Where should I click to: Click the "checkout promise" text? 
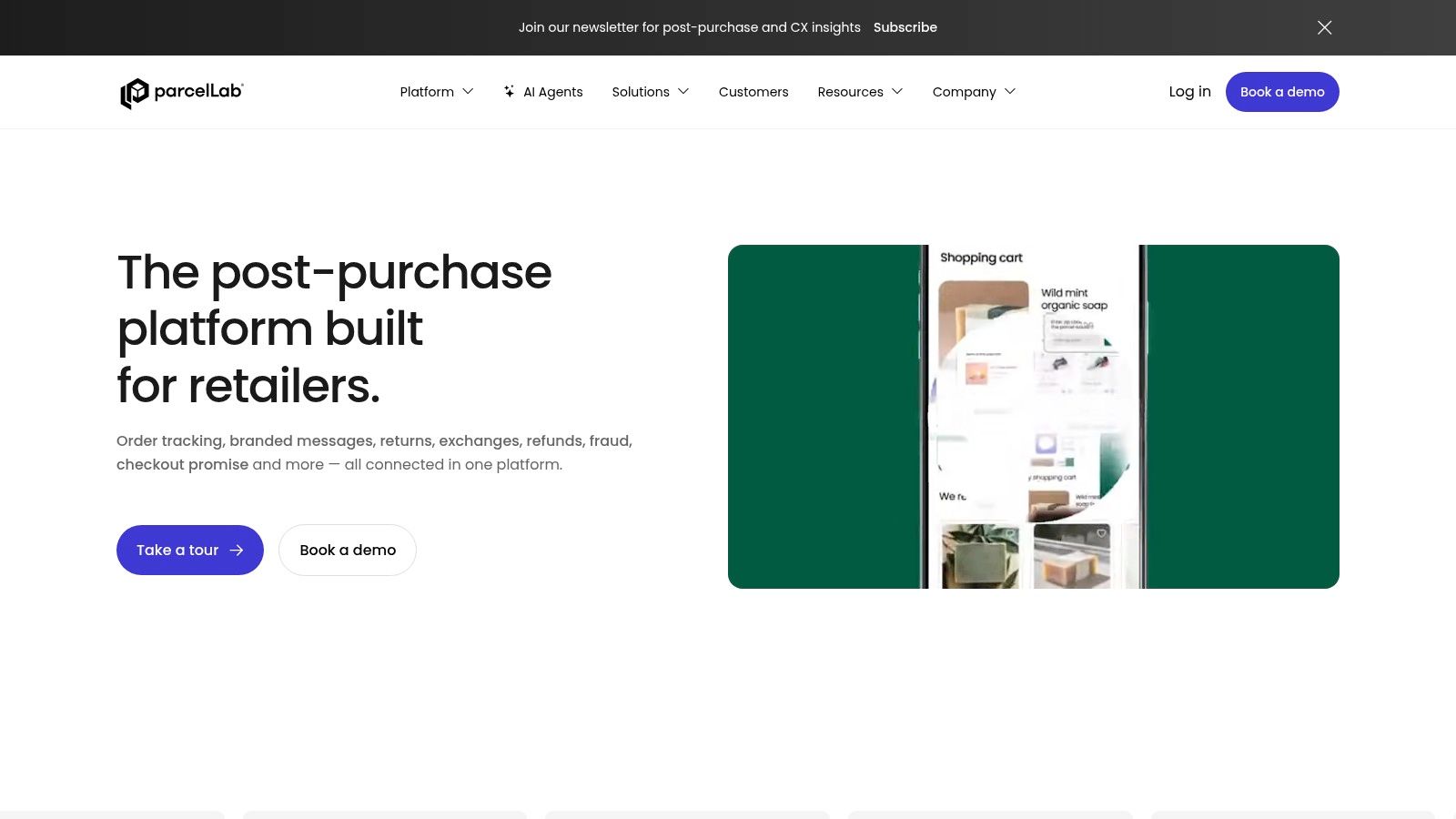182,464
